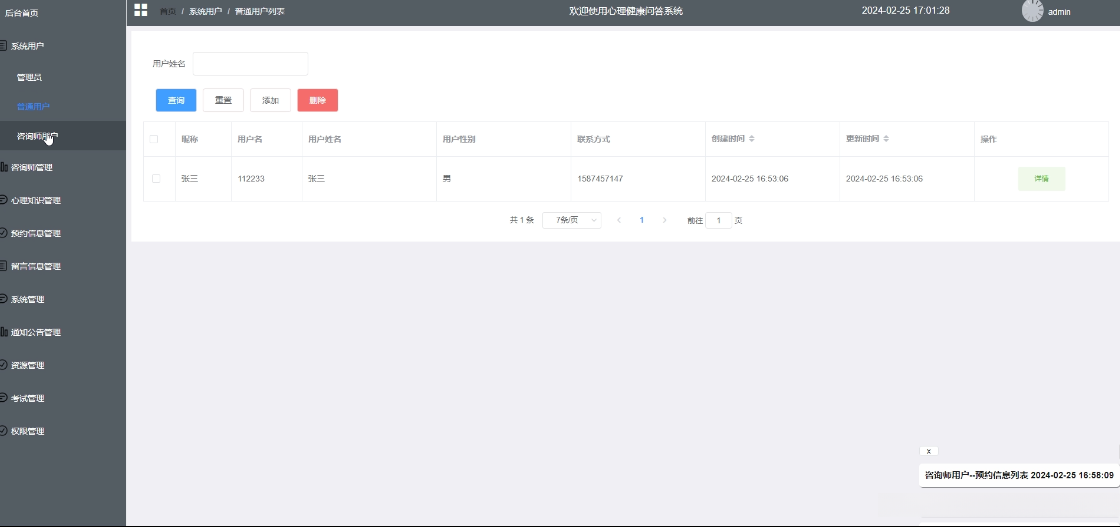Expand 考试管理 in the sidebar
Viewport: 1120px width, 527px height.
click(x=63, y=398)
